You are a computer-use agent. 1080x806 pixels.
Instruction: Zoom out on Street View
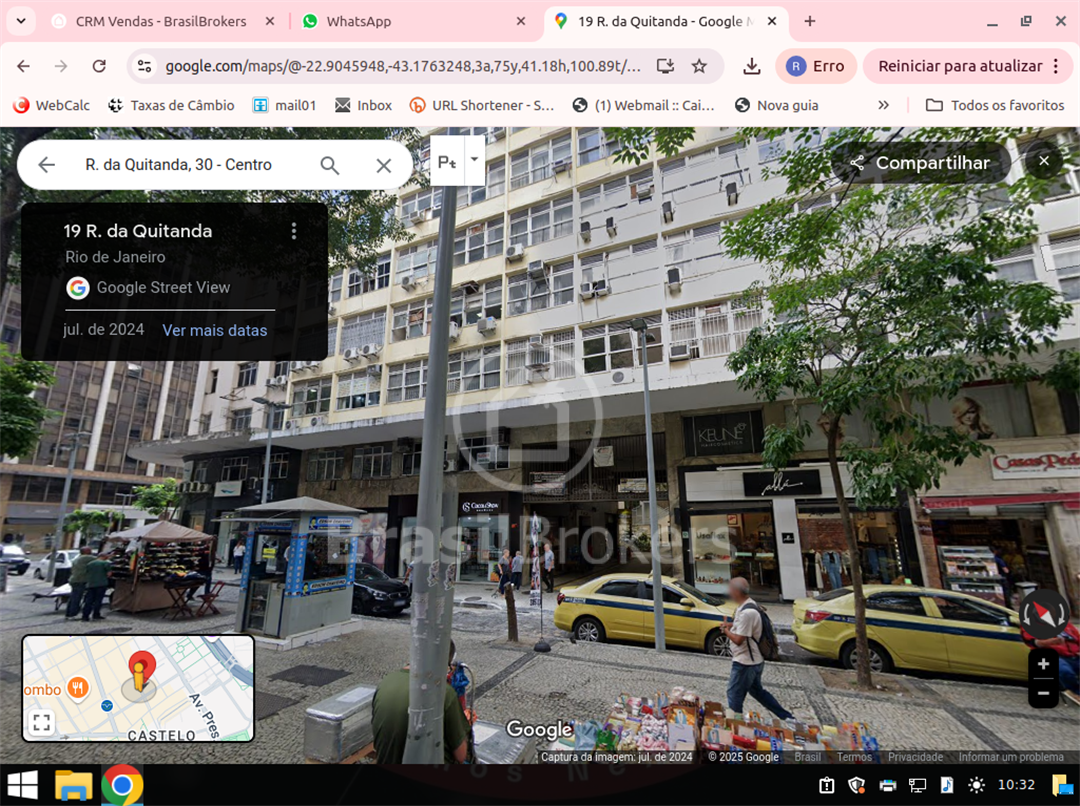[1043, 693]
